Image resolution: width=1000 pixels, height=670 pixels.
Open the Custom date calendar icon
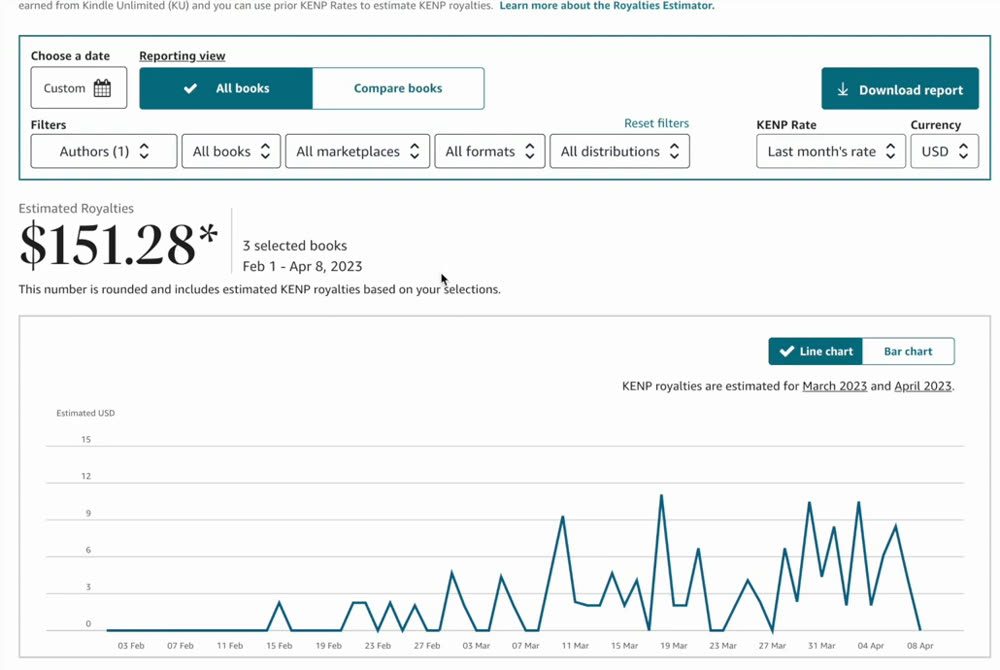102,88
